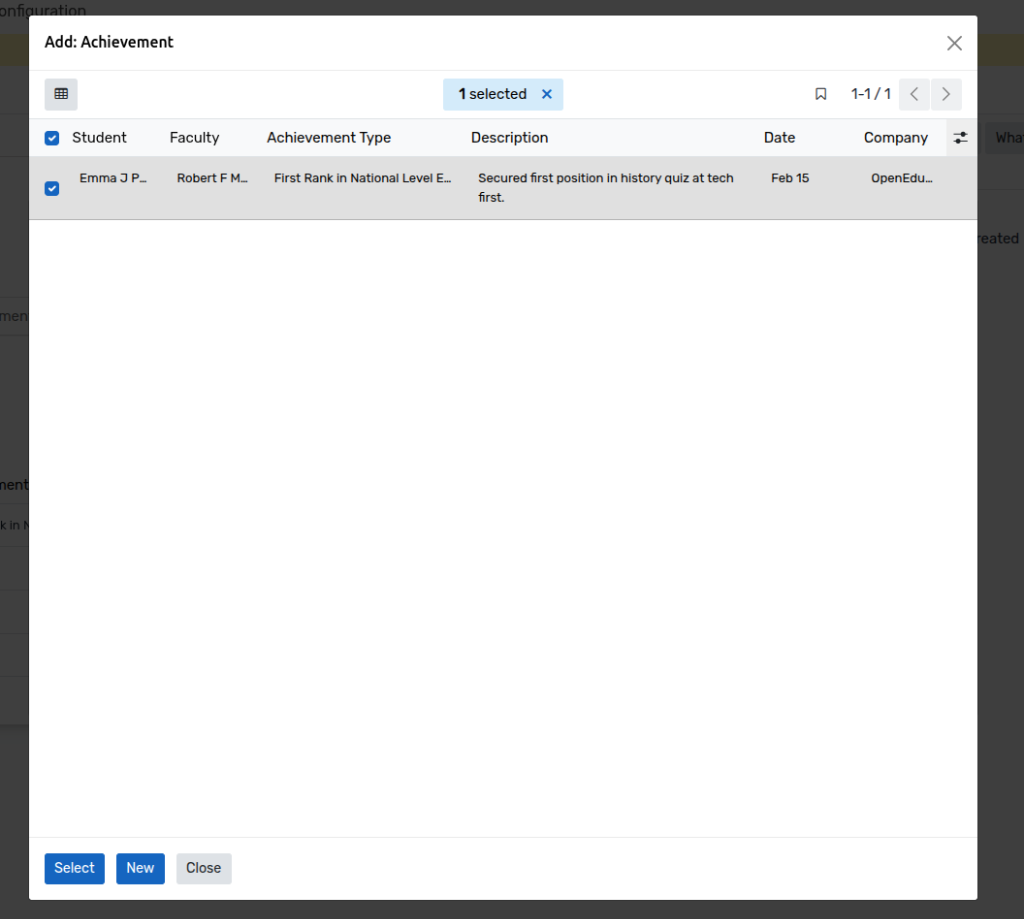The image size is (1024, 919).
Task: Sort by Student column header
Action: click(x=99, y=138)
